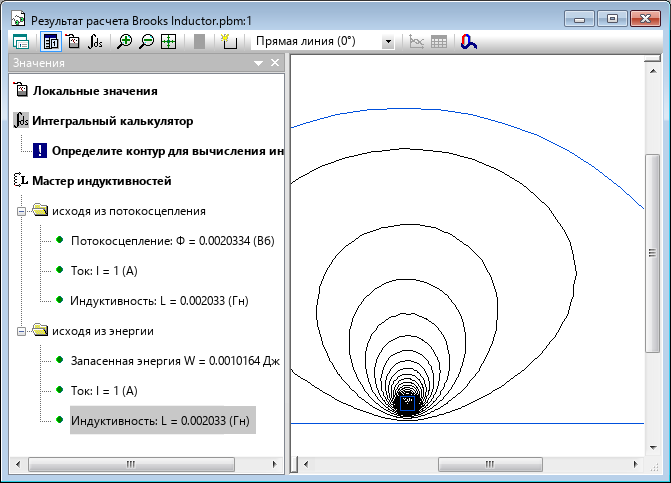This screenshot has height=483, width=671.
Task: Click the field view horizontal scrollbar thumb
Action: point(490,464)
